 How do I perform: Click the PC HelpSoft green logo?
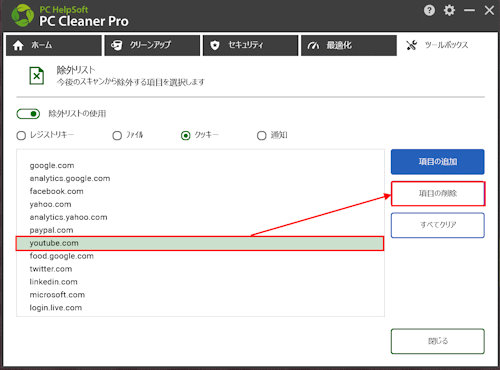click(x=22, y=15)
